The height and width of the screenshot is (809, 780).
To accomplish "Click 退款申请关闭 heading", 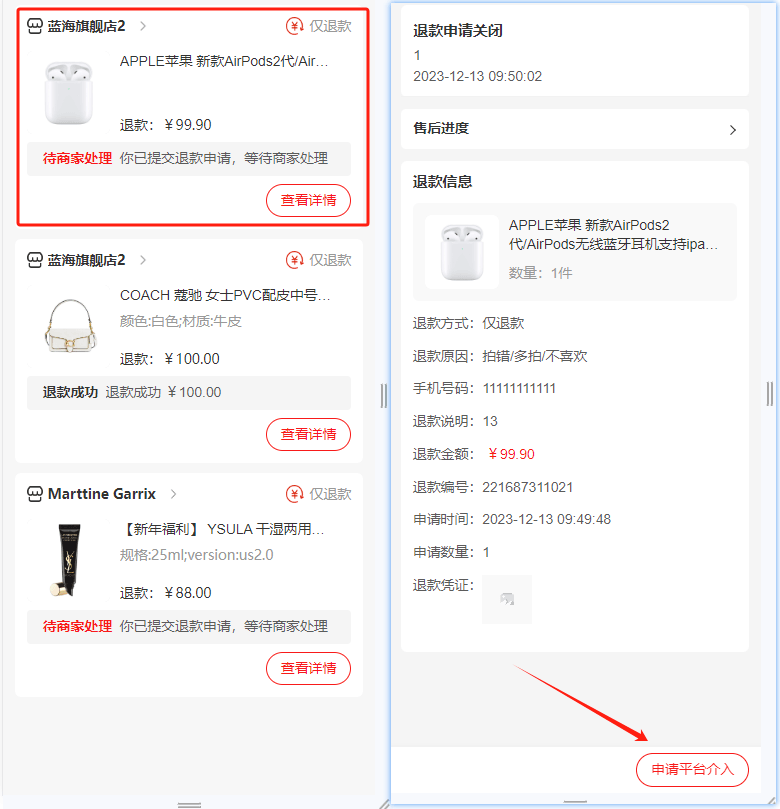I will pos(458,30).
